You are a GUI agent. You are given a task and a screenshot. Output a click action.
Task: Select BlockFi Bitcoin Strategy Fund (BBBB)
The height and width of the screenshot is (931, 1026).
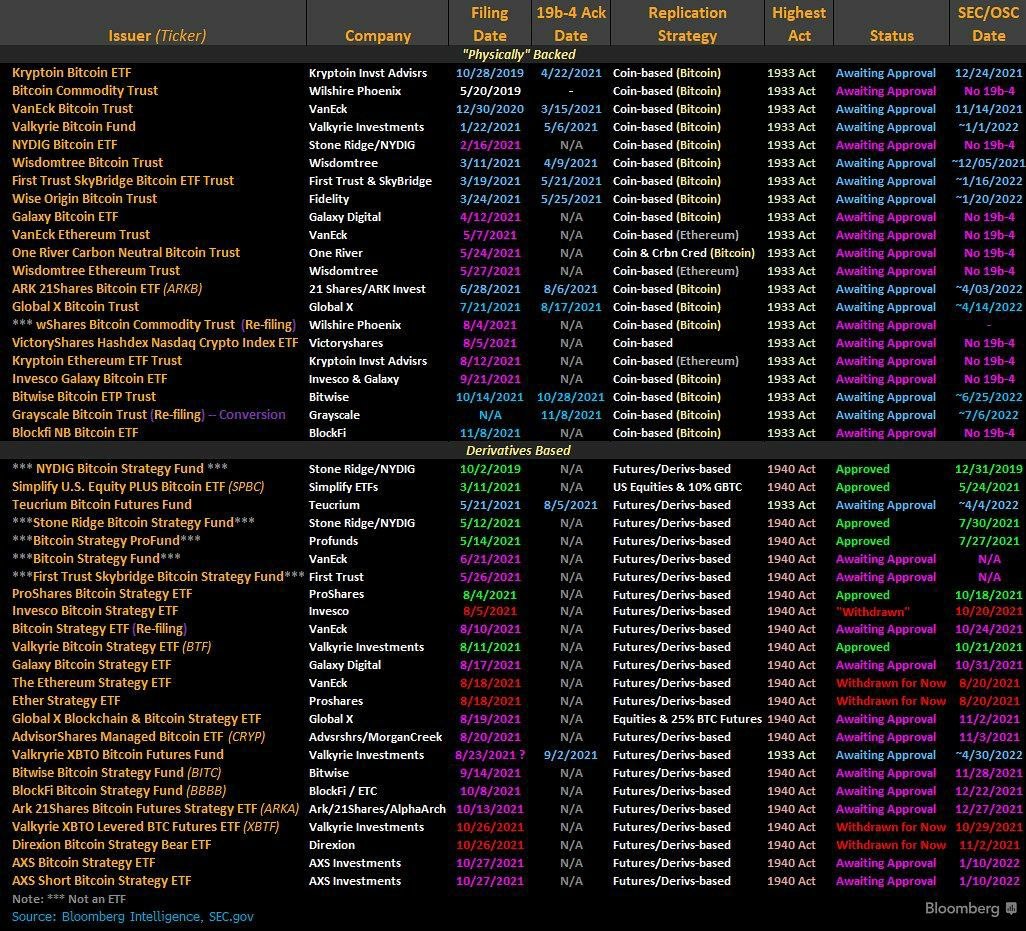pyautogui.click(x=119, y=790)
